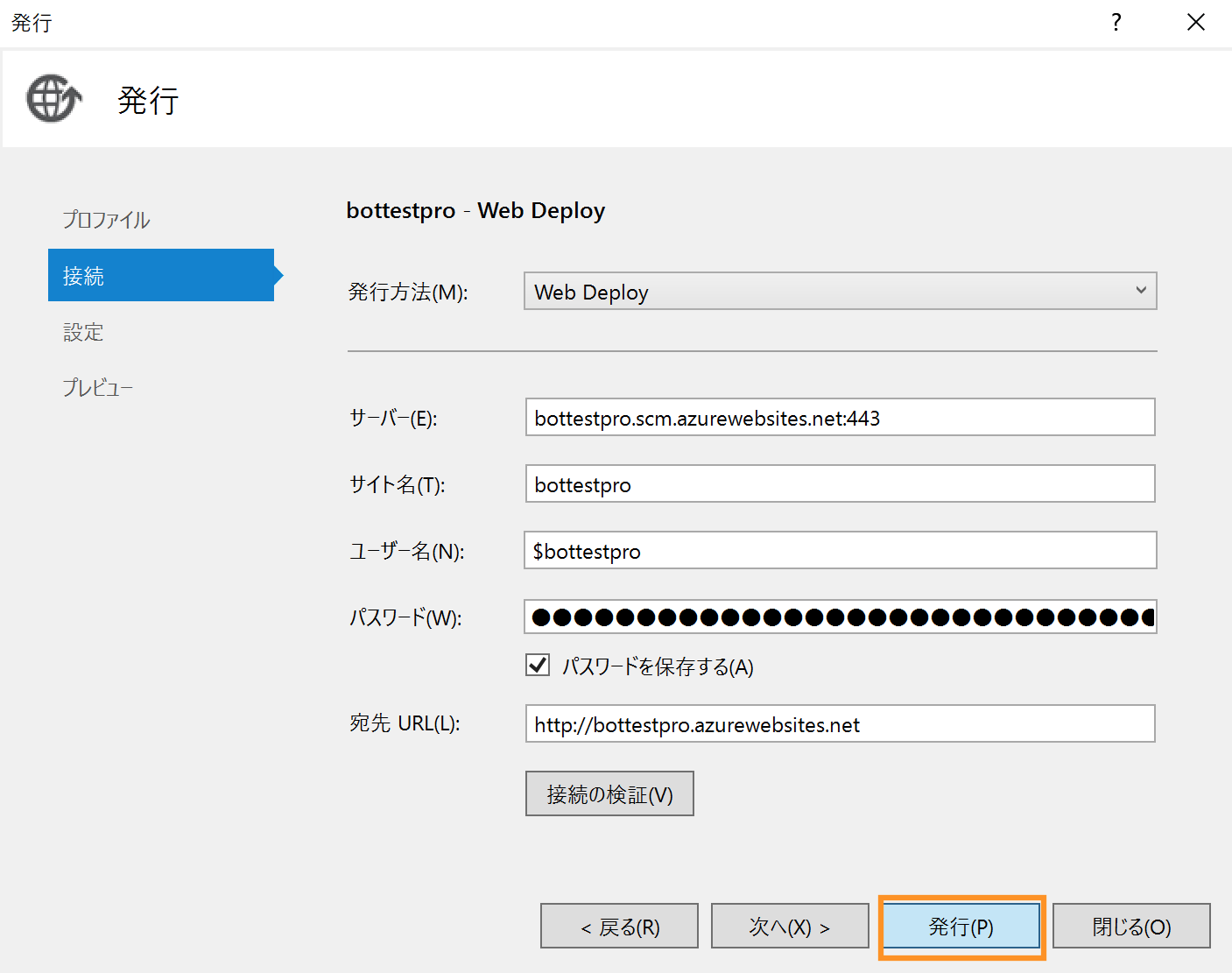The height and width of the screenshot is (973, 1232).
Task: Click the 発行方法(M): label
Action: 408,292
